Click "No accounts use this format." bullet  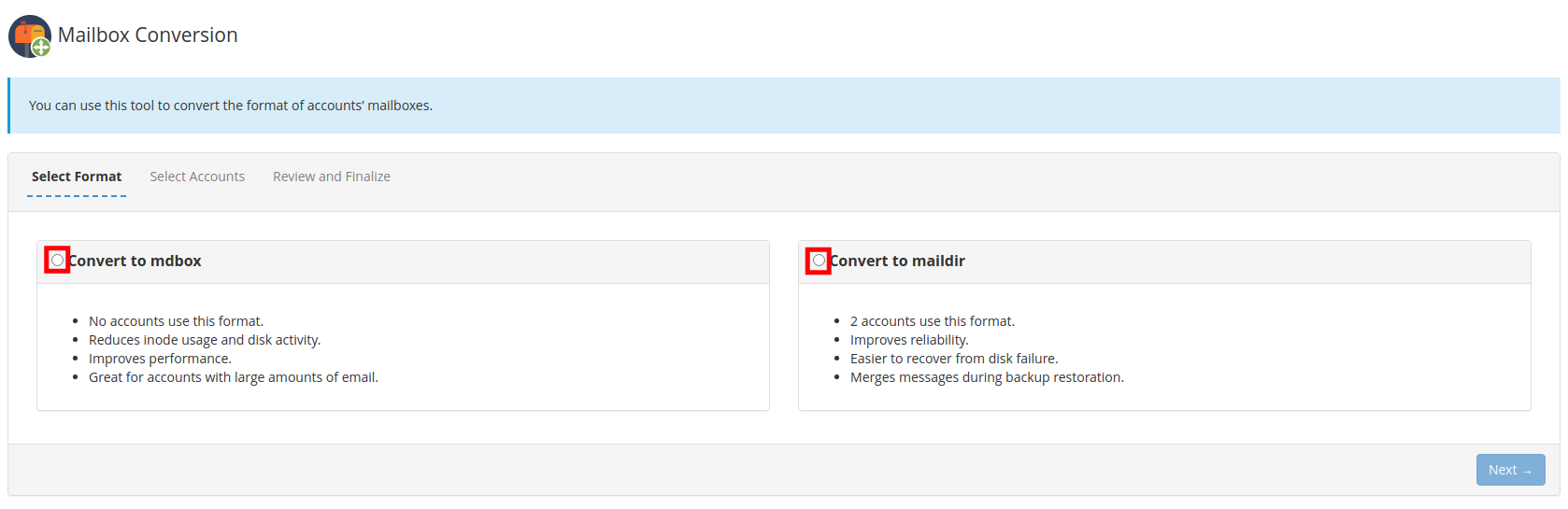(x=176, y=321)
